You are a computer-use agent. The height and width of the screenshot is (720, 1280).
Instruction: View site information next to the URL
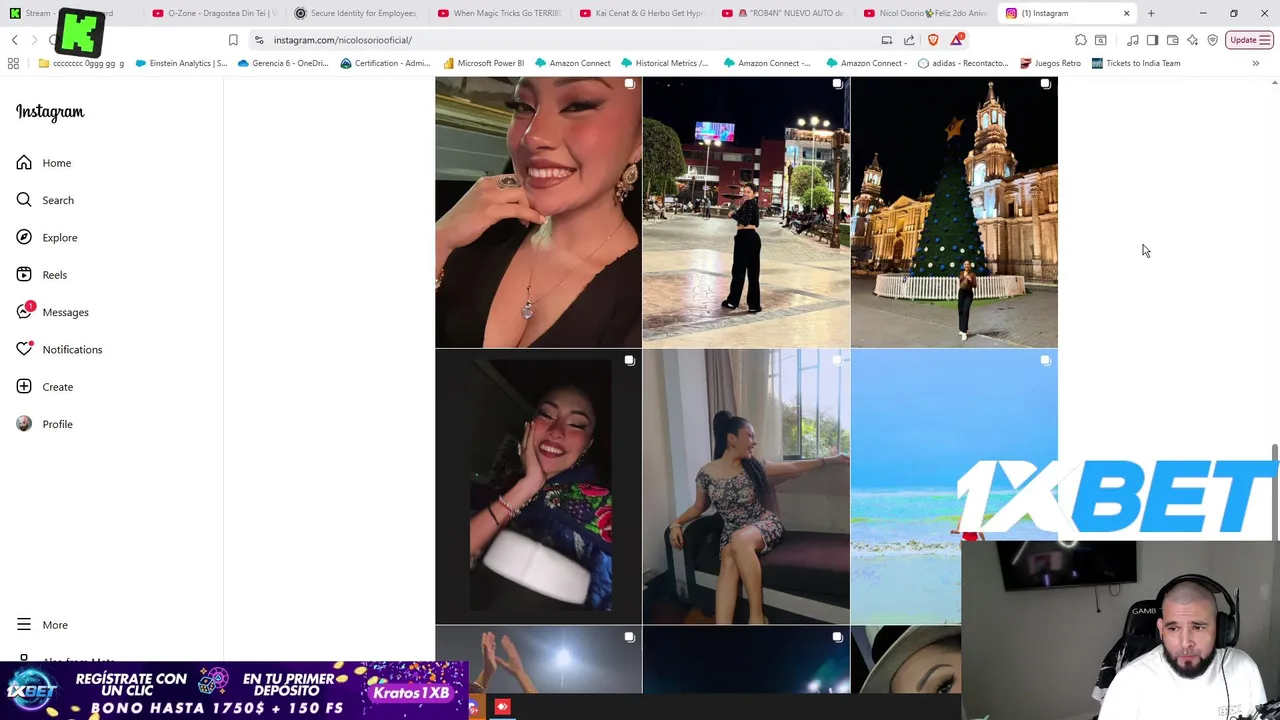point(259,40)
